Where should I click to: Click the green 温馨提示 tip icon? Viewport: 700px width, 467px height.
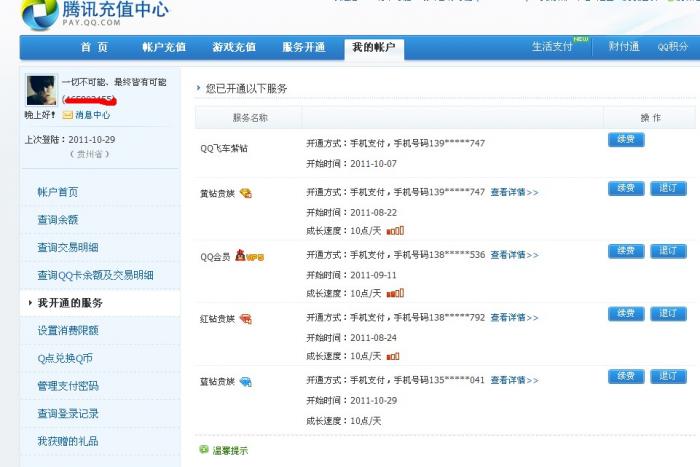(x=204, y=449)
